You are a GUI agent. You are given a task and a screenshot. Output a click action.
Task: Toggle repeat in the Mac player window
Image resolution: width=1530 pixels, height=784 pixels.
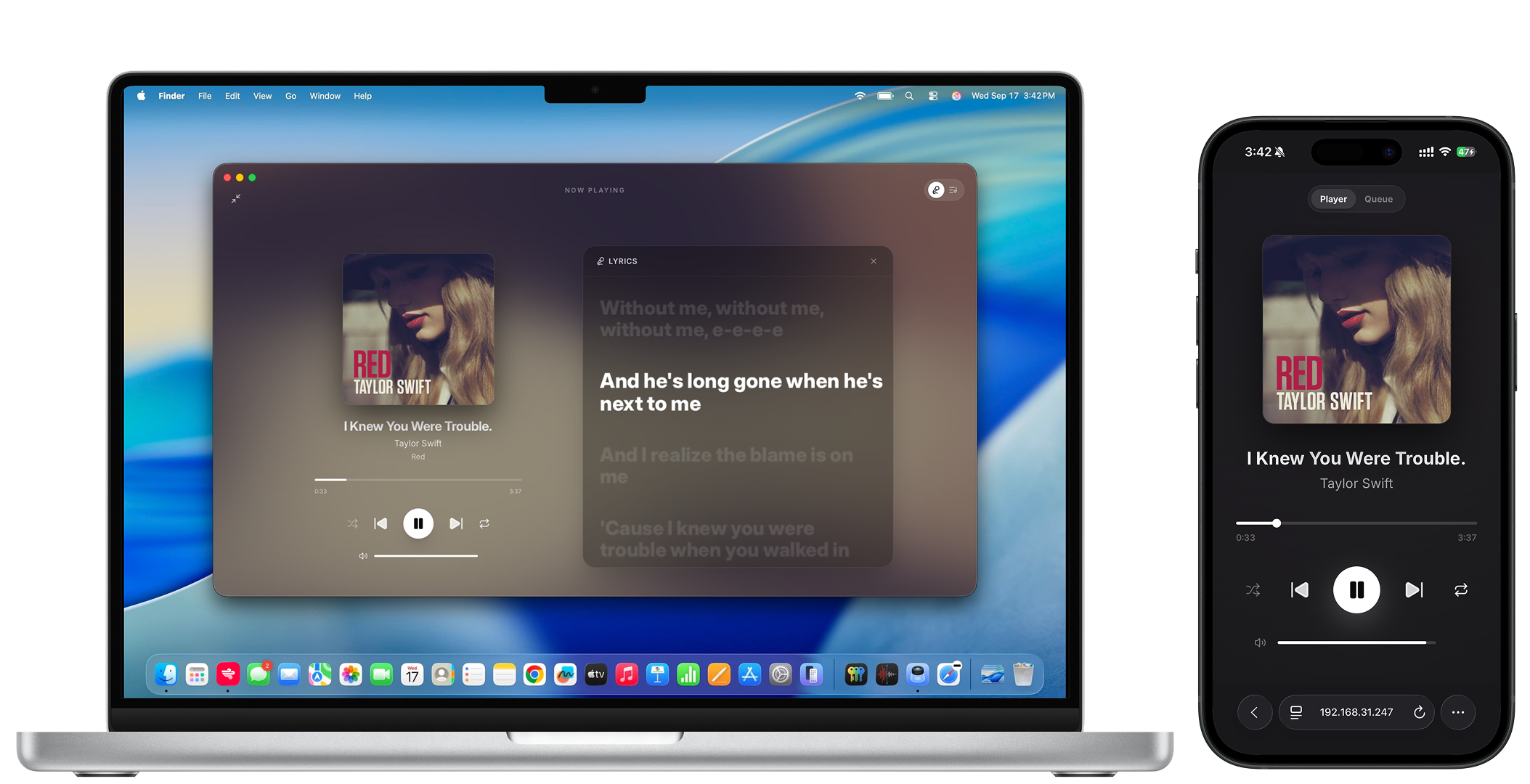[484, 523]
